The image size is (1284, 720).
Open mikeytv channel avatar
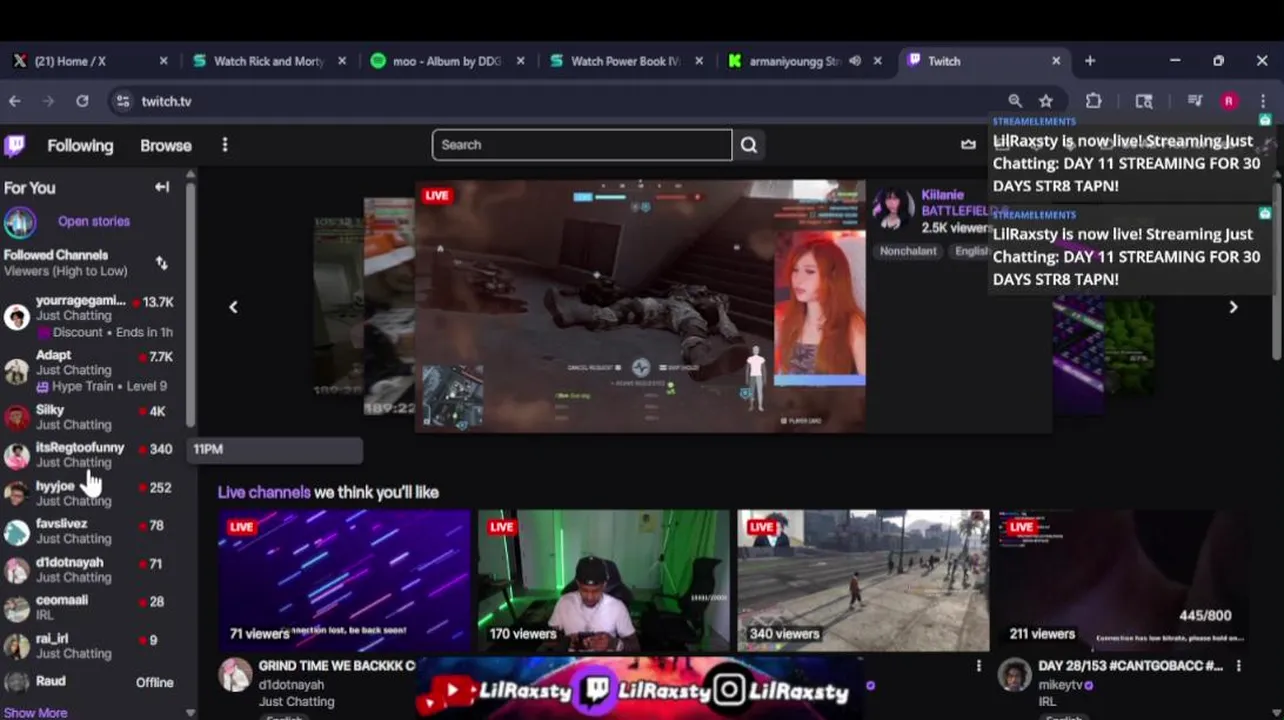(x=1014, y=675)
